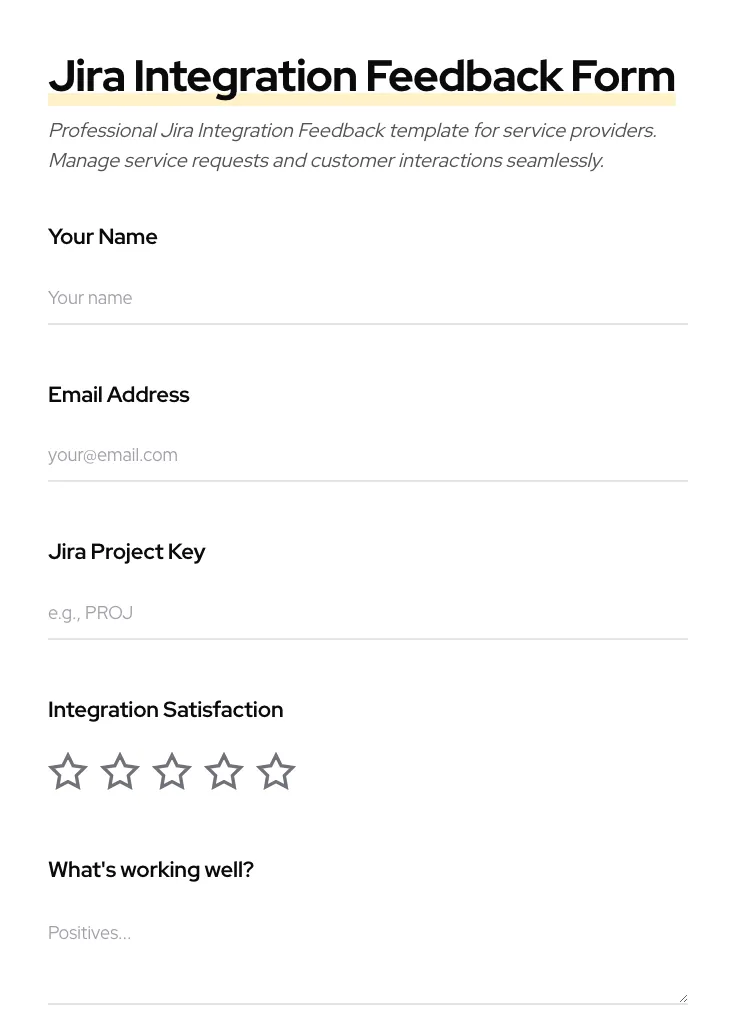Click the form description paragraph
The width and height of the screenshot is (736, 1024).
pyautogui.click(x=352, y=145)
